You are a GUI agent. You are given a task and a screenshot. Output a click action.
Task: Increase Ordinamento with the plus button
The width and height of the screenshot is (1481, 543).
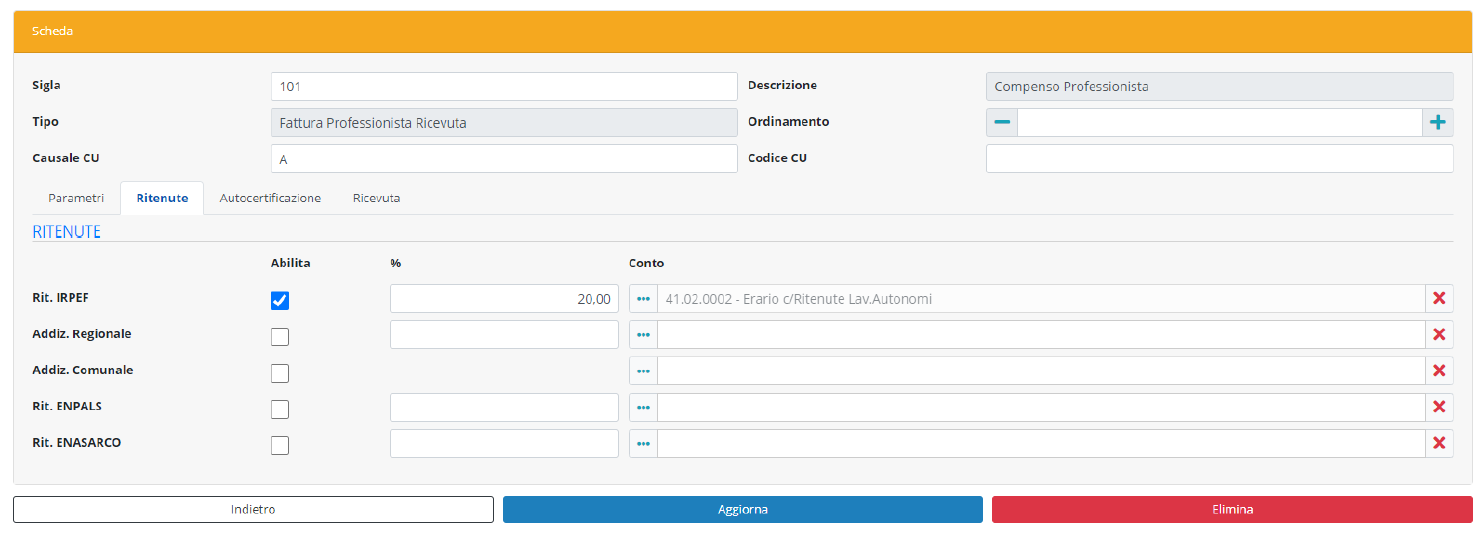pyautogui.click(x=1437, y=122)
